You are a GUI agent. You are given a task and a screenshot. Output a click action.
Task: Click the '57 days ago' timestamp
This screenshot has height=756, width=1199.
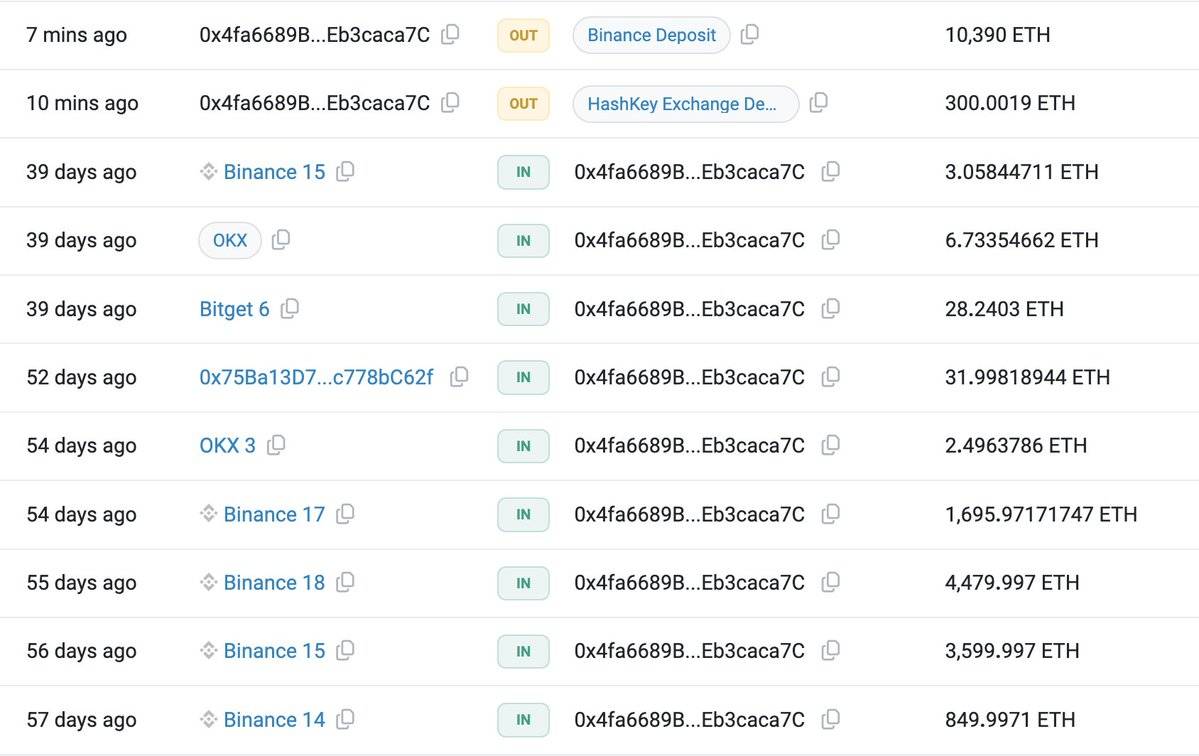point(81,719)
